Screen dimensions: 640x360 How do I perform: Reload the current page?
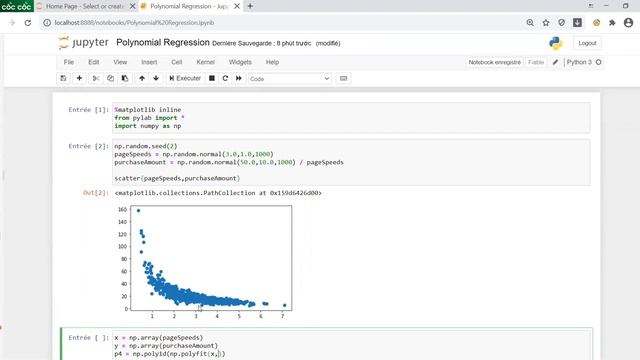[x=28, y=23]
